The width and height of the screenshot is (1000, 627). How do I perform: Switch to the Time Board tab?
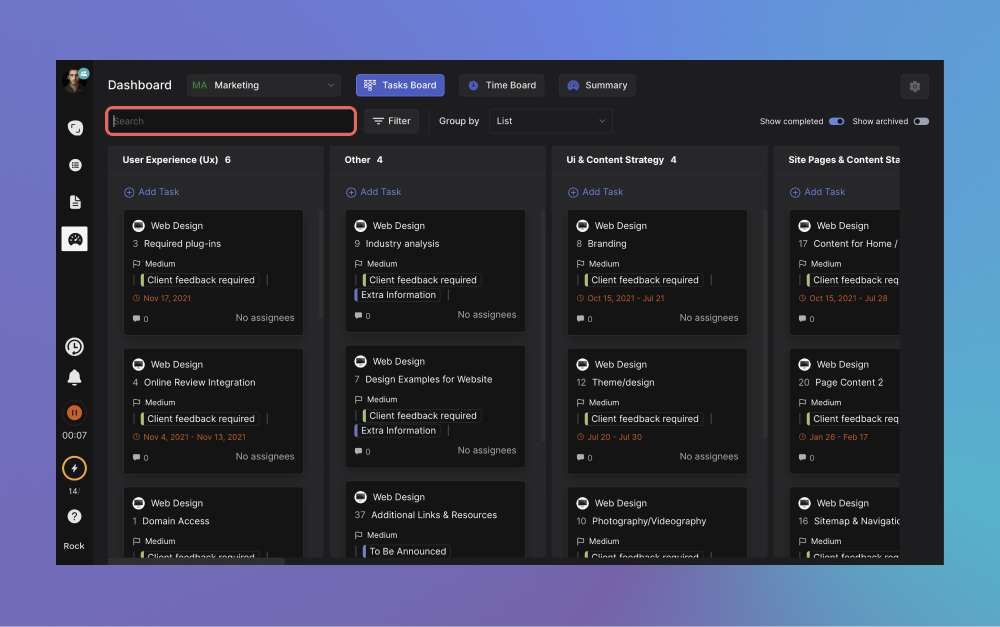click(x=501, y=86)
